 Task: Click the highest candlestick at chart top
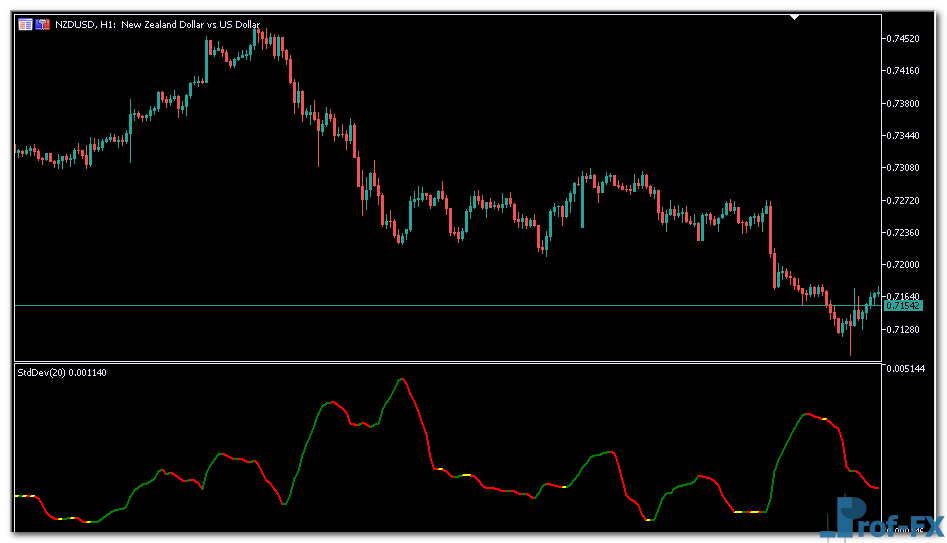pos(257,34)
